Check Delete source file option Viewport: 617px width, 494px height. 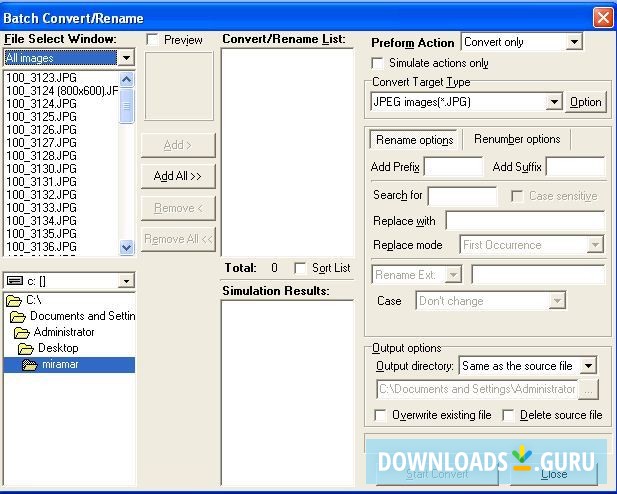point(508,415)
